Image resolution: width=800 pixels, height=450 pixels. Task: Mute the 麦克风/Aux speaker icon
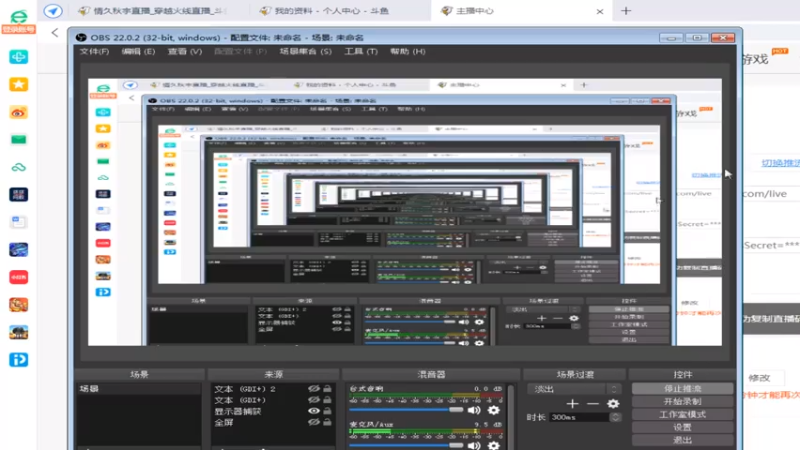click(474, 445)
